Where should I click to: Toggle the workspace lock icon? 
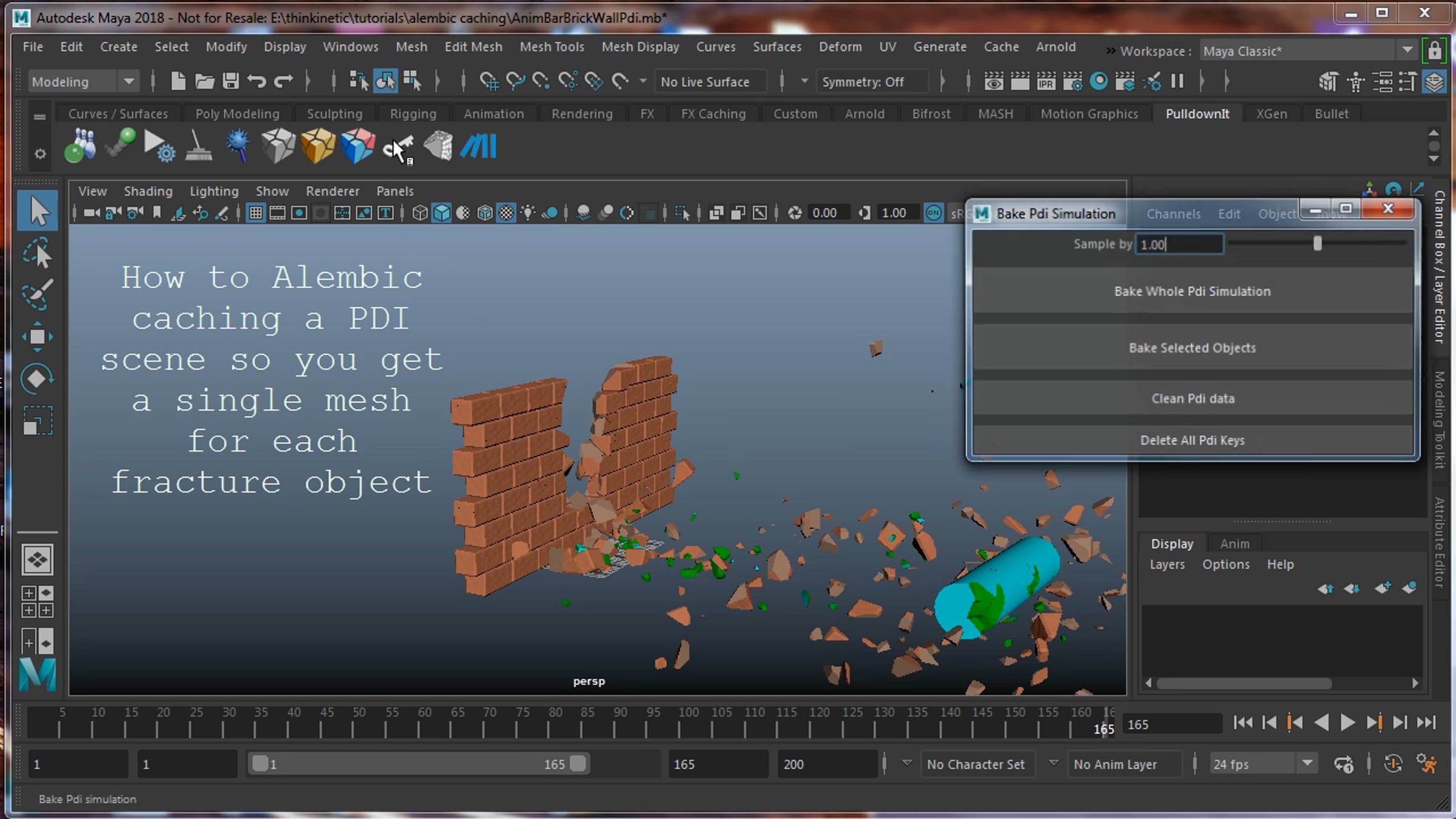click(x=1435, y=50)
